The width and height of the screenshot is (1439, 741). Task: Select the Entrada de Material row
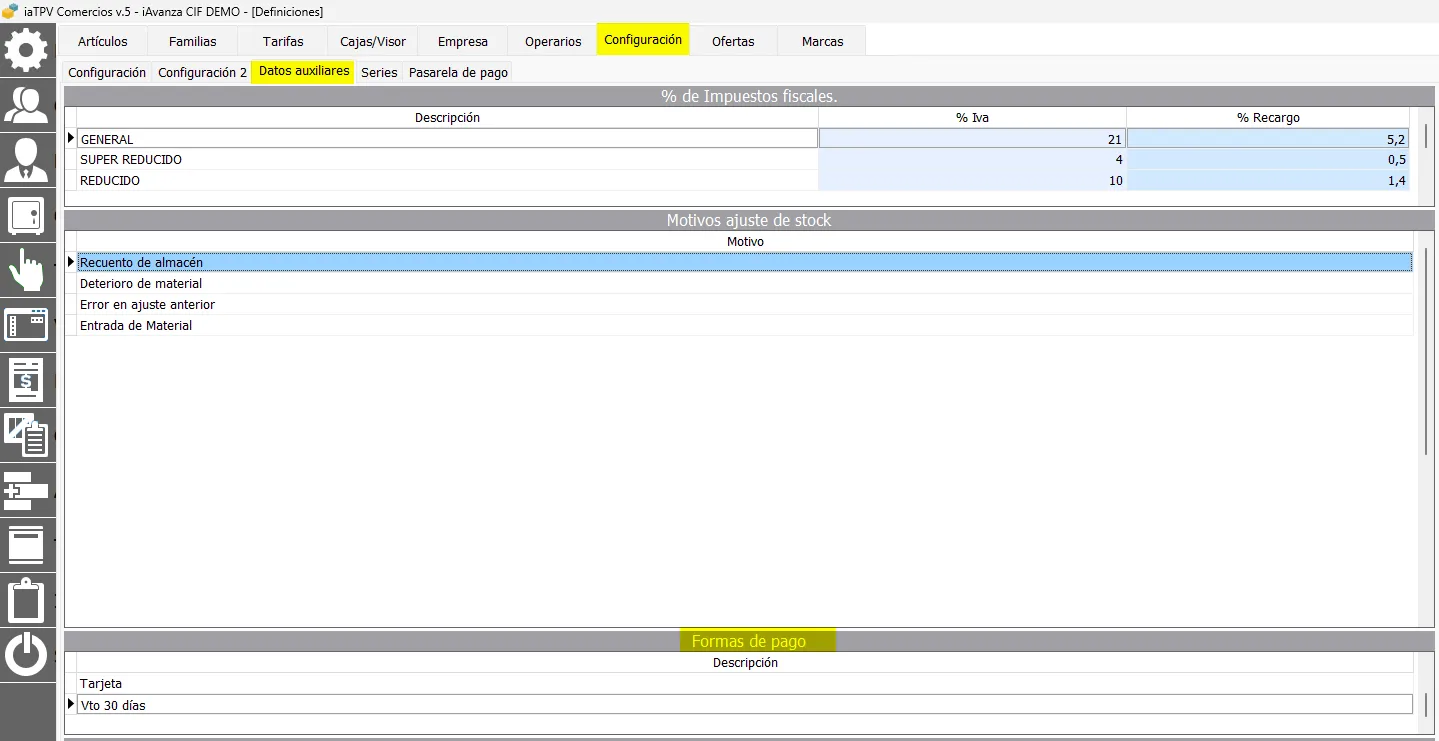pyautogui.click(x=745, y=326)
